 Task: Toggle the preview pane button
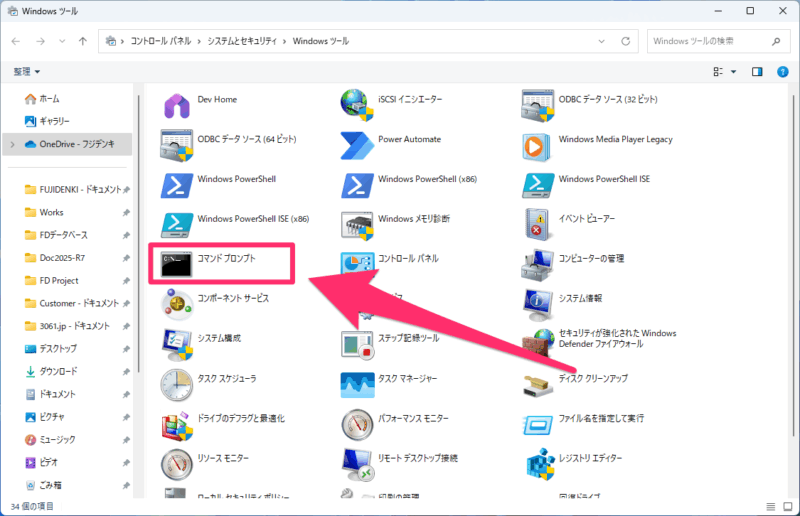pyautogui.click(x=757, y=72)
